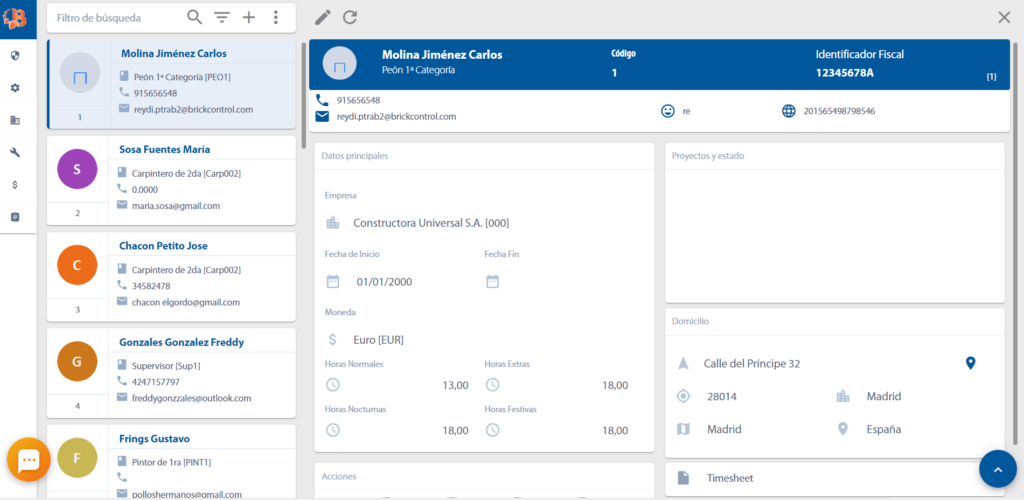The width and height of the screenshot is (1024, 500).
Task: Open the three-dot more options menu
Action: point(276,17)
